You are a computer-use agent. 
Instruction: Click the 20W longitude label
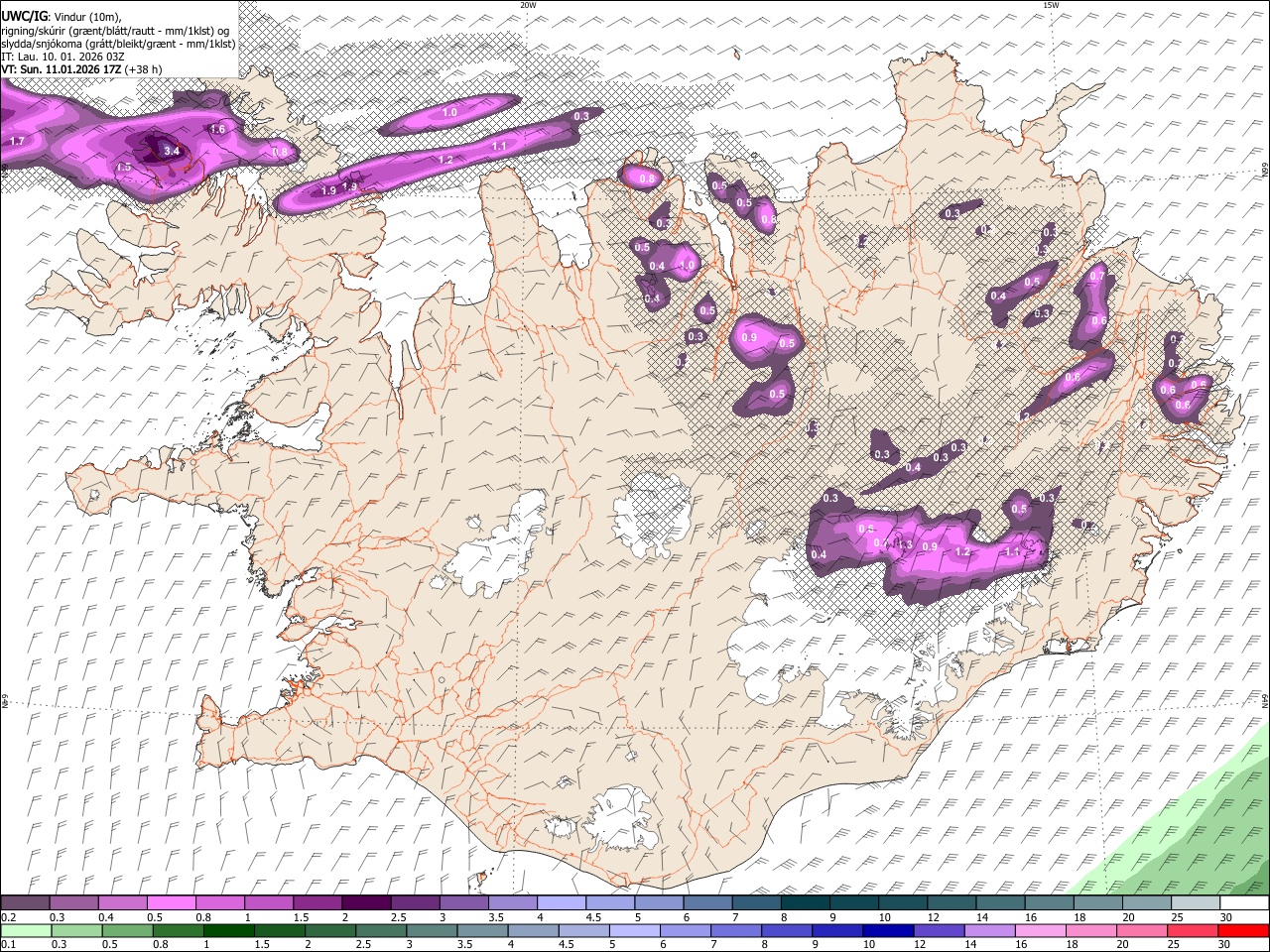click(528, 5)
